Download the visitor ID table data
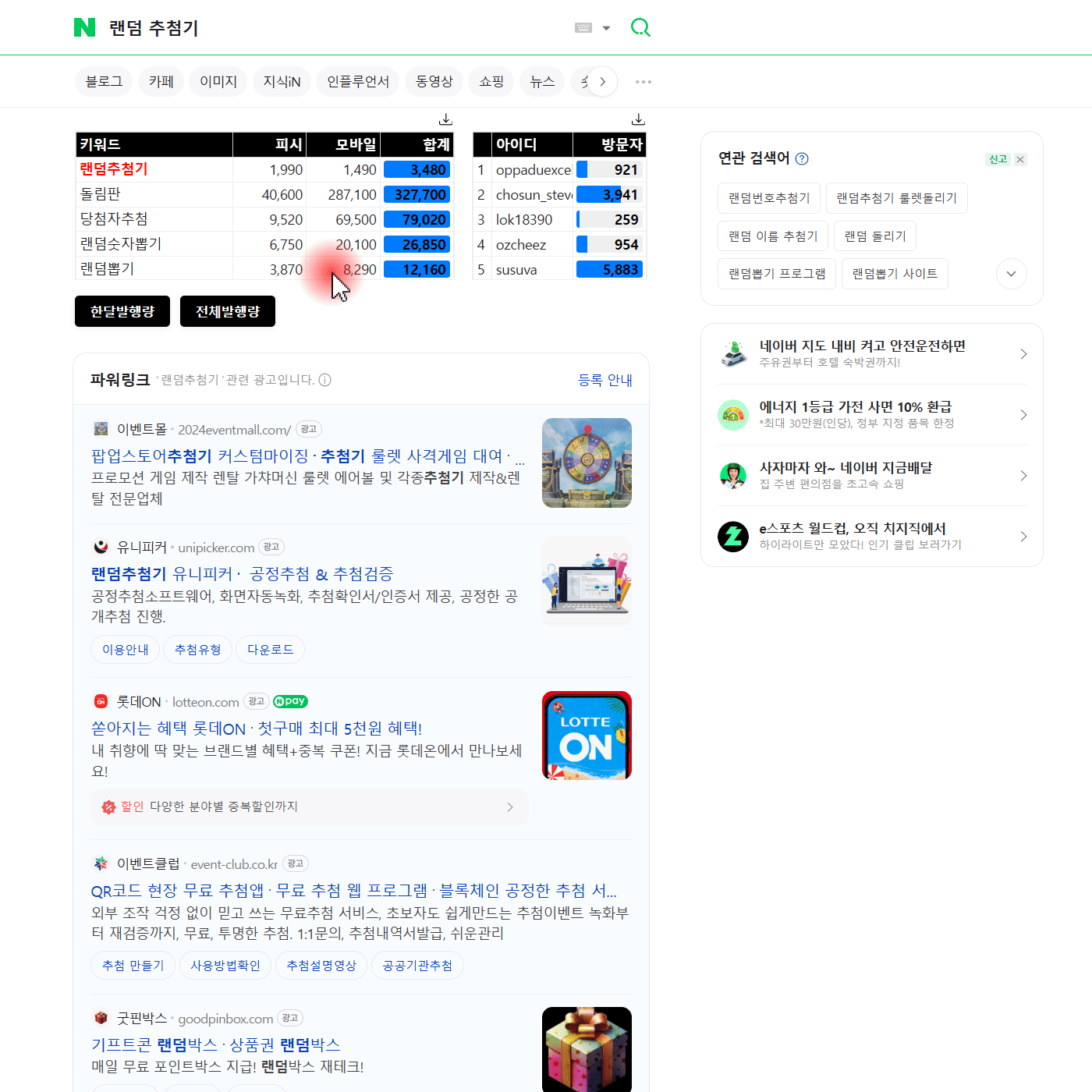Viewport: 1092px width, 1092px height. click(x=638, y=119)
